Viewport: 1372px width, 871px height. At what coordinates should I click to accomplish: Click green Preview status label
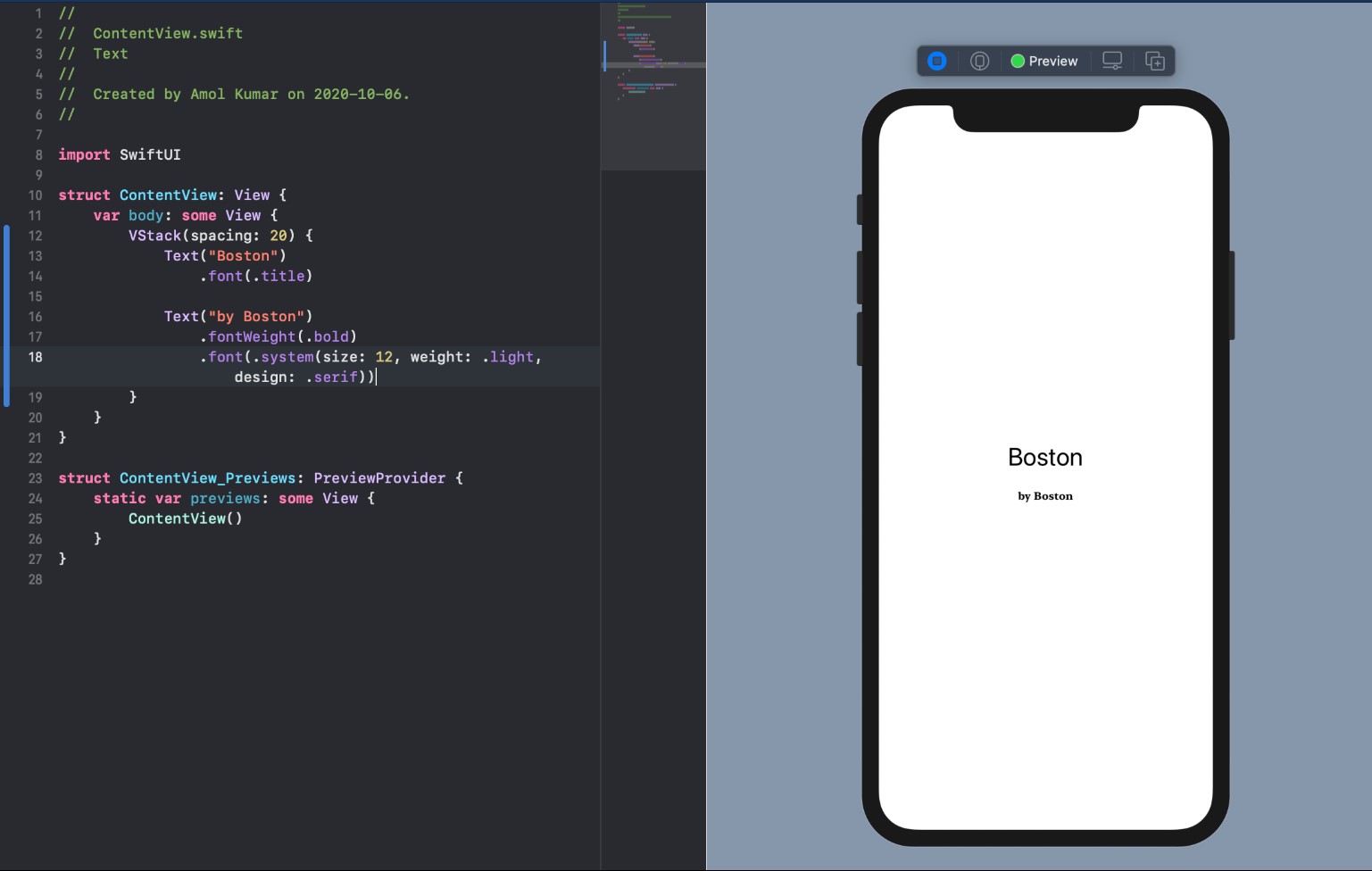tap(1044, 61)
